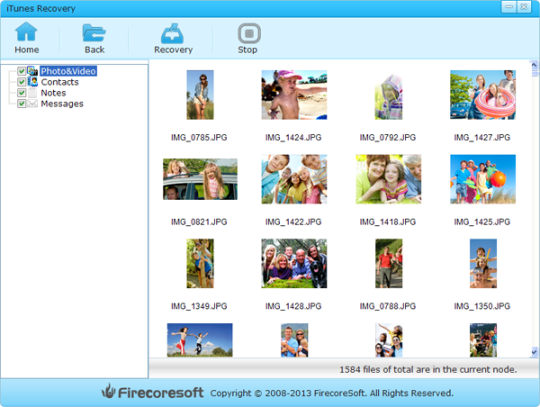This screenshot has width=540, height=407.
Task: Select the IMG_1422.JPG photo thumbnail
Action: click(x=294, y=179)
